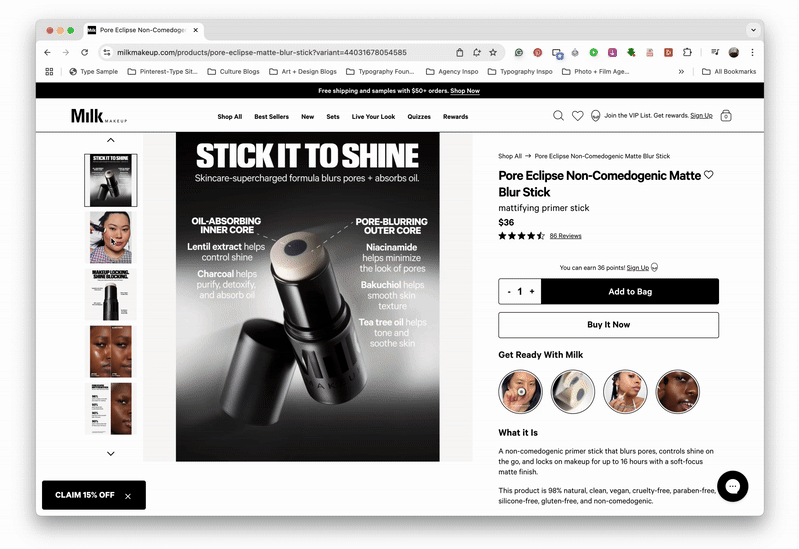Open the Pinterest extension icon
Viewport: 799px width, 549px height.
538,53
